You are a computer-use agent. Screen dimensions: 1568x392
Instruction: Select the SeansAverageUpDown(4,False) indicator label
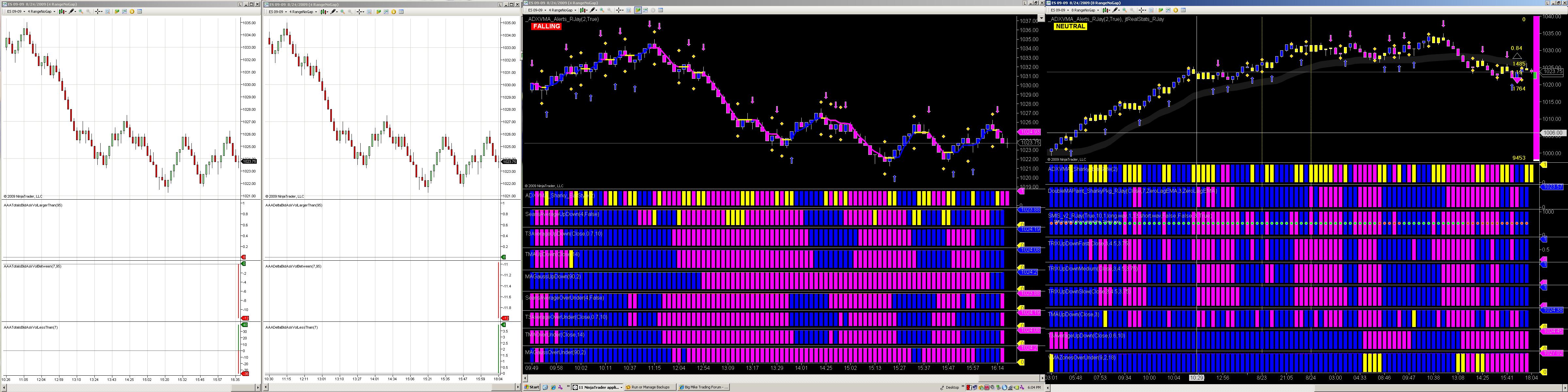coord(562,214)
